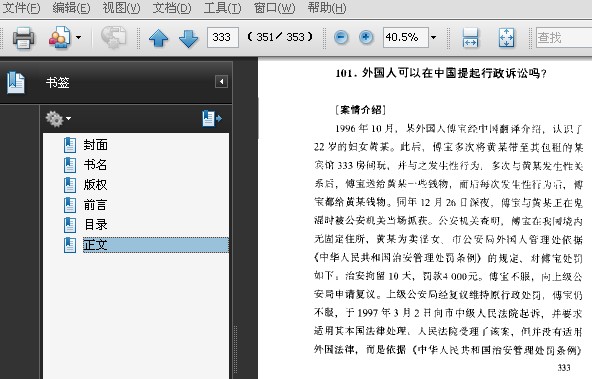Open the 工具(T) menu
Image resolution: width=592 pixels, height=379 pixels.
click(222, 8)
